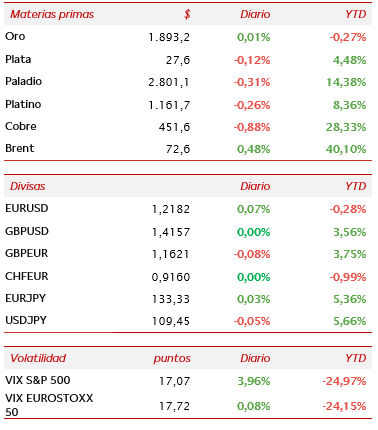Select the Cobre YTD value 28,33%
Screen dimensions: 378x430
[346, 127]
